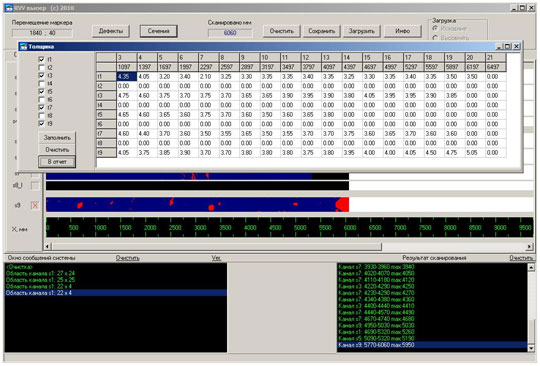Screen dimensions: 540x366
Task: Select cell 4.50 in row t9
Action: tap(434, 153)
